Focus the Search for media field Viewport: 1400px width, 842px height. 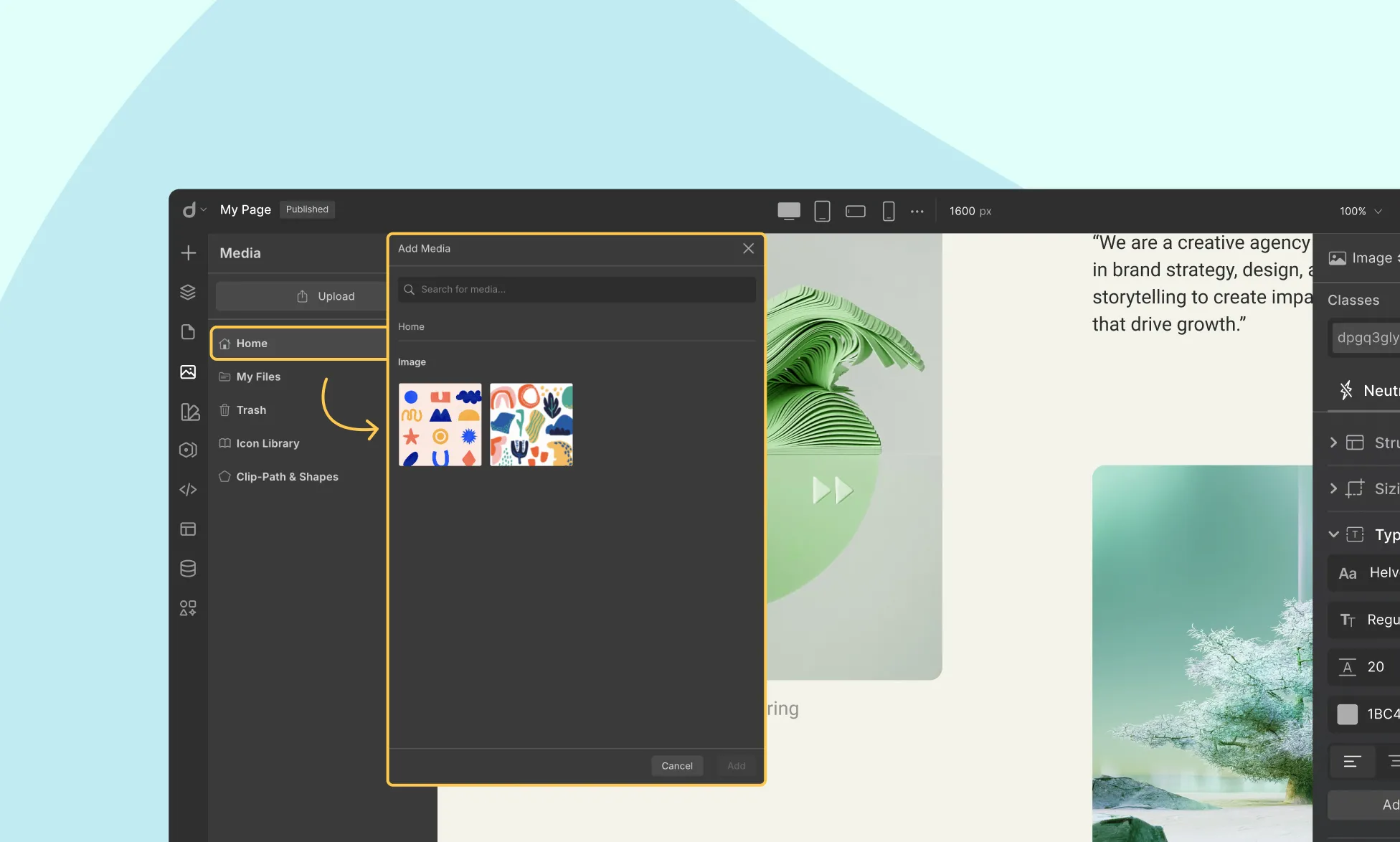(577, 289)
